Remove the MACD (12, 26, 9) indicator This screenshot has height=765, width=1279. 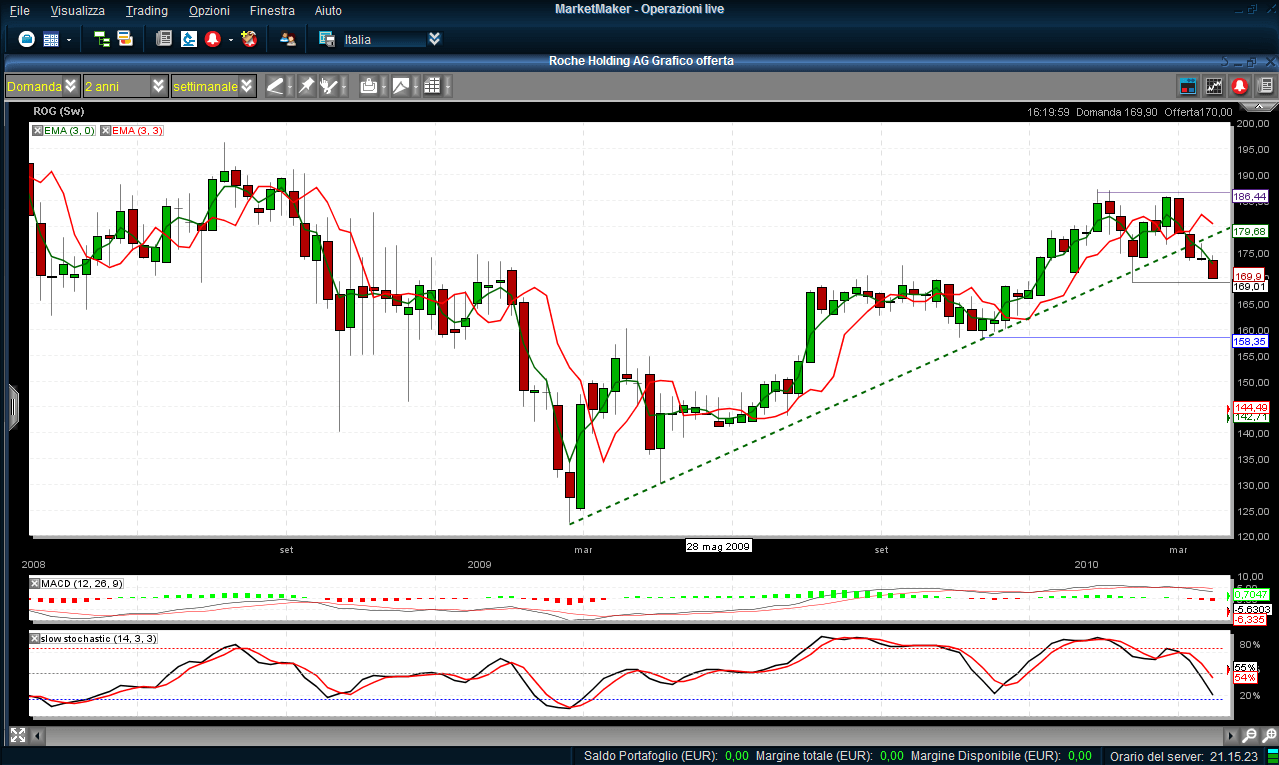point(36,583)
